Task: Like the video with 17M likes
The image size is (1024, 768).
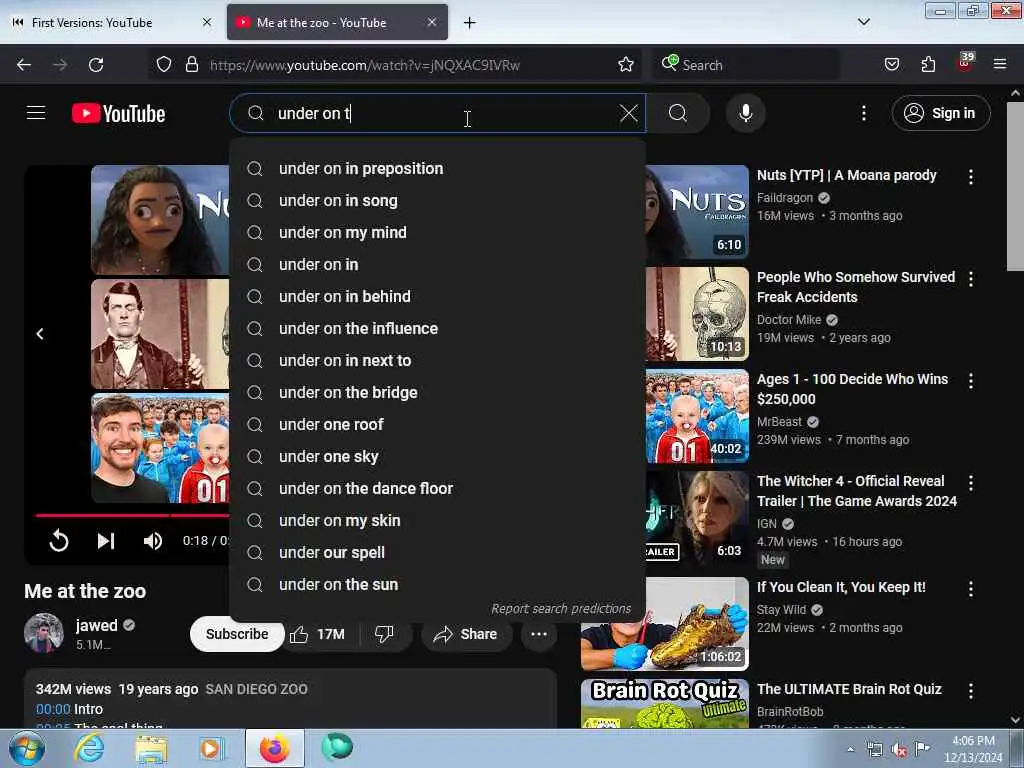Action: [317, 634]
